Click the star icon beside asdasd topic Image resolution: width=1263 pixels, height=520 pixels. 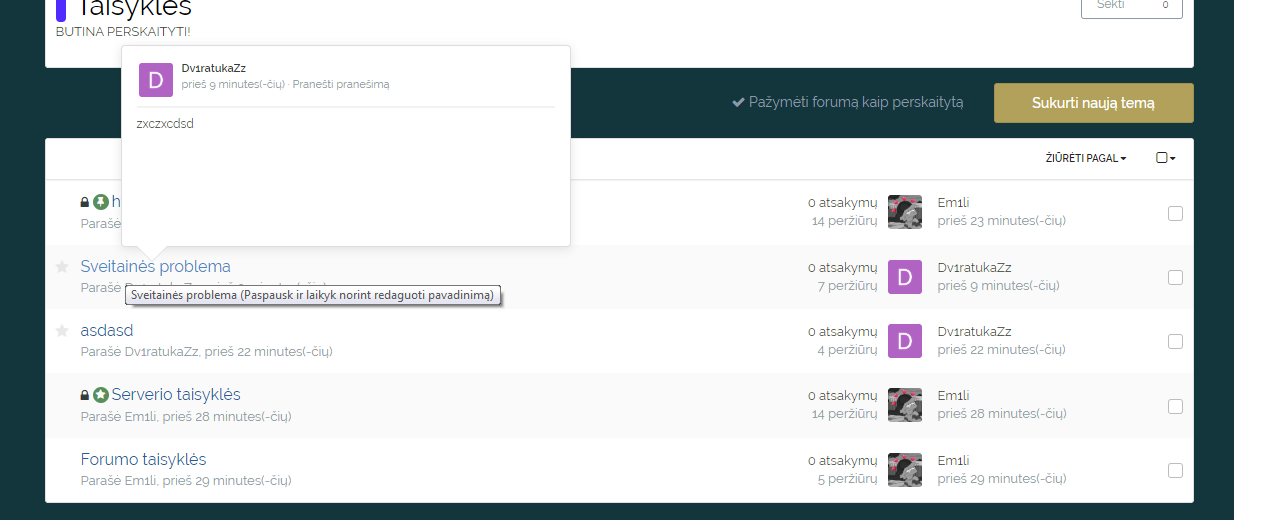[62, 331]
